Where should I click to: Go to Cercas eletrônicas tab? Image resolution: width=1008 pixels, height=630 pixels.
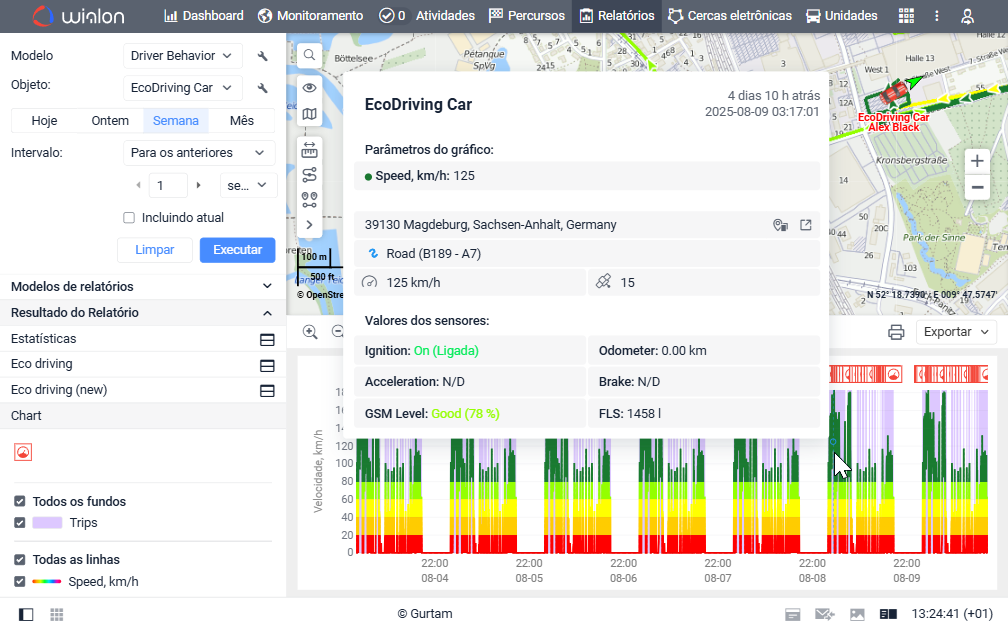pos(730,16)
